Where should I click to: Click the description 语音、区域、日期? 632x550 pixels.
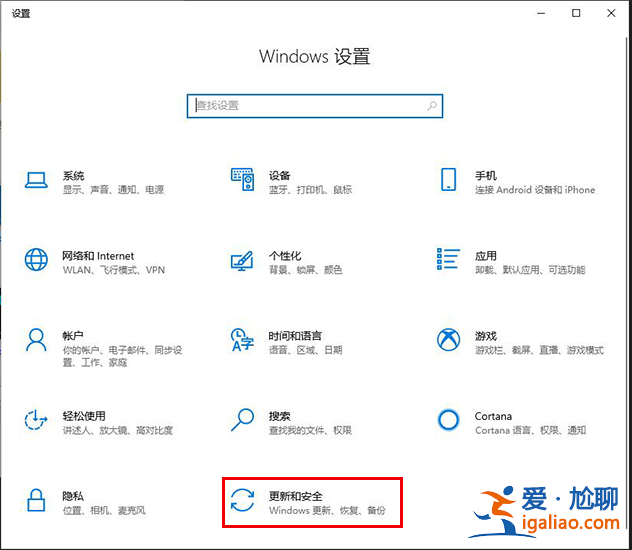point(306,350)
